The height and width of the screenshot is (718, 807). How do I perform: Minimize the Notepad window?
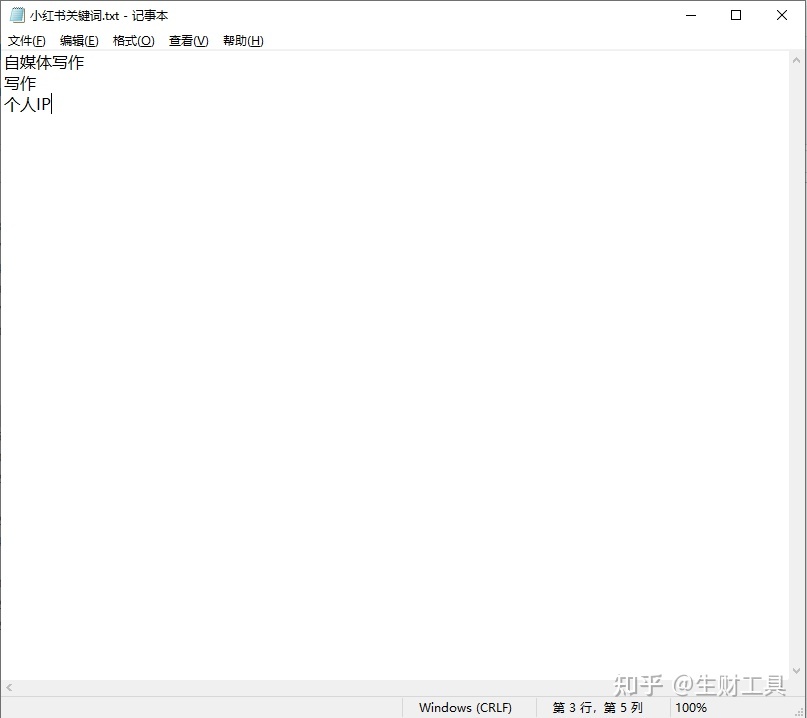[x=691, y=15]
